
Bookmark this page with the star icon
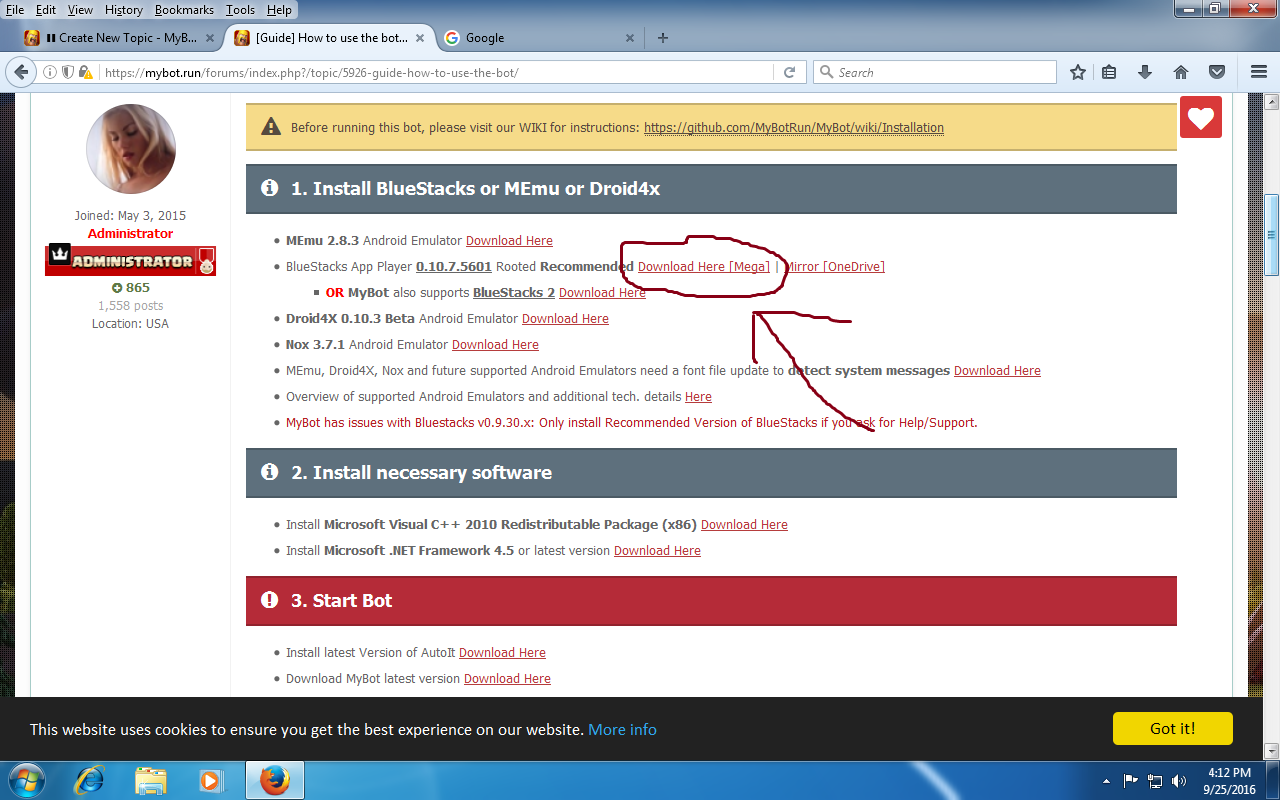(x=1078, y=72)
